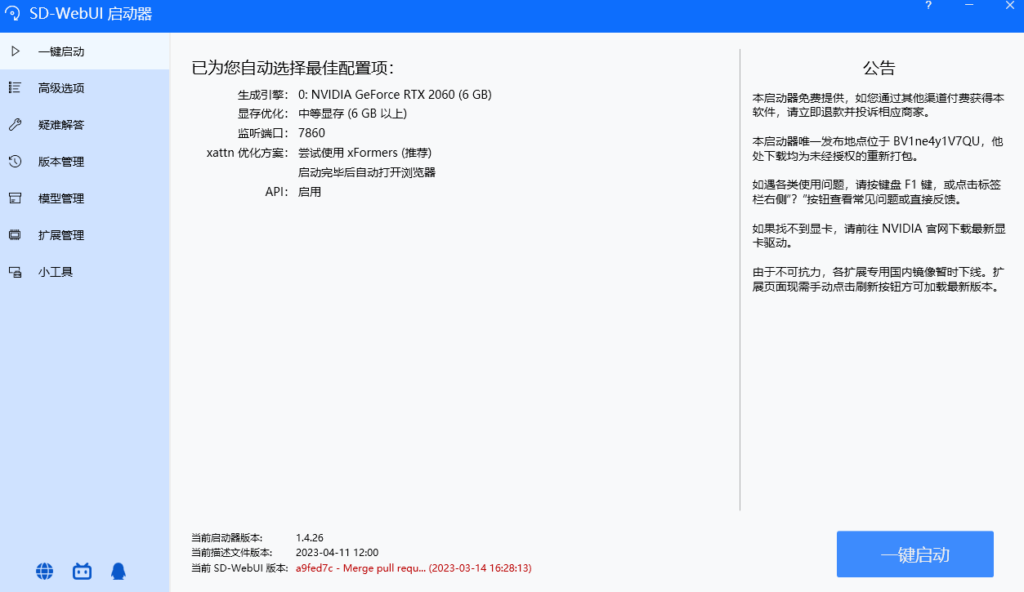Select the wrench icon beside 疑难解答
The height and width of the screenshot is (592, 1024).
tap(16, 124)
